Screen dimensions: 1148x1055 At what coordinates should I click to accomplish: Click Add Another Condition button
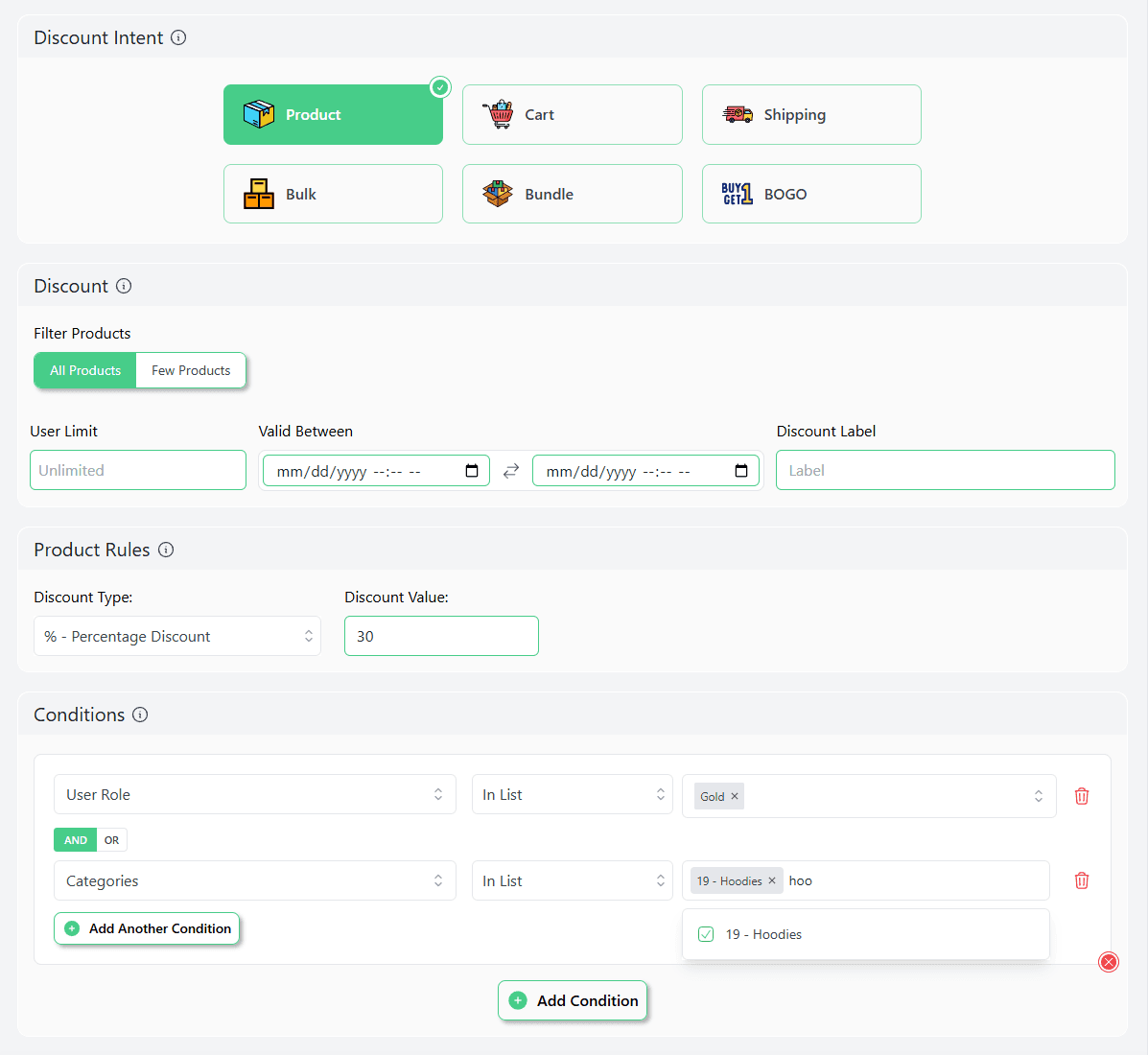[x=147, y=928]
